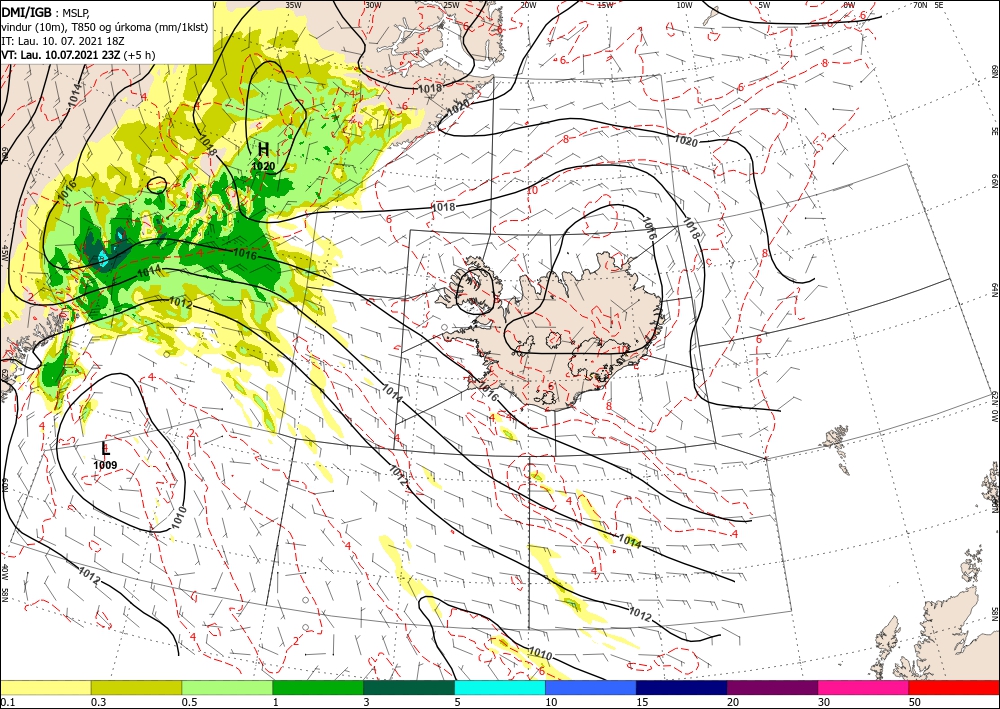Click the legend value 30
This screenshot has width=1000, height=709.
coord(823,702)
